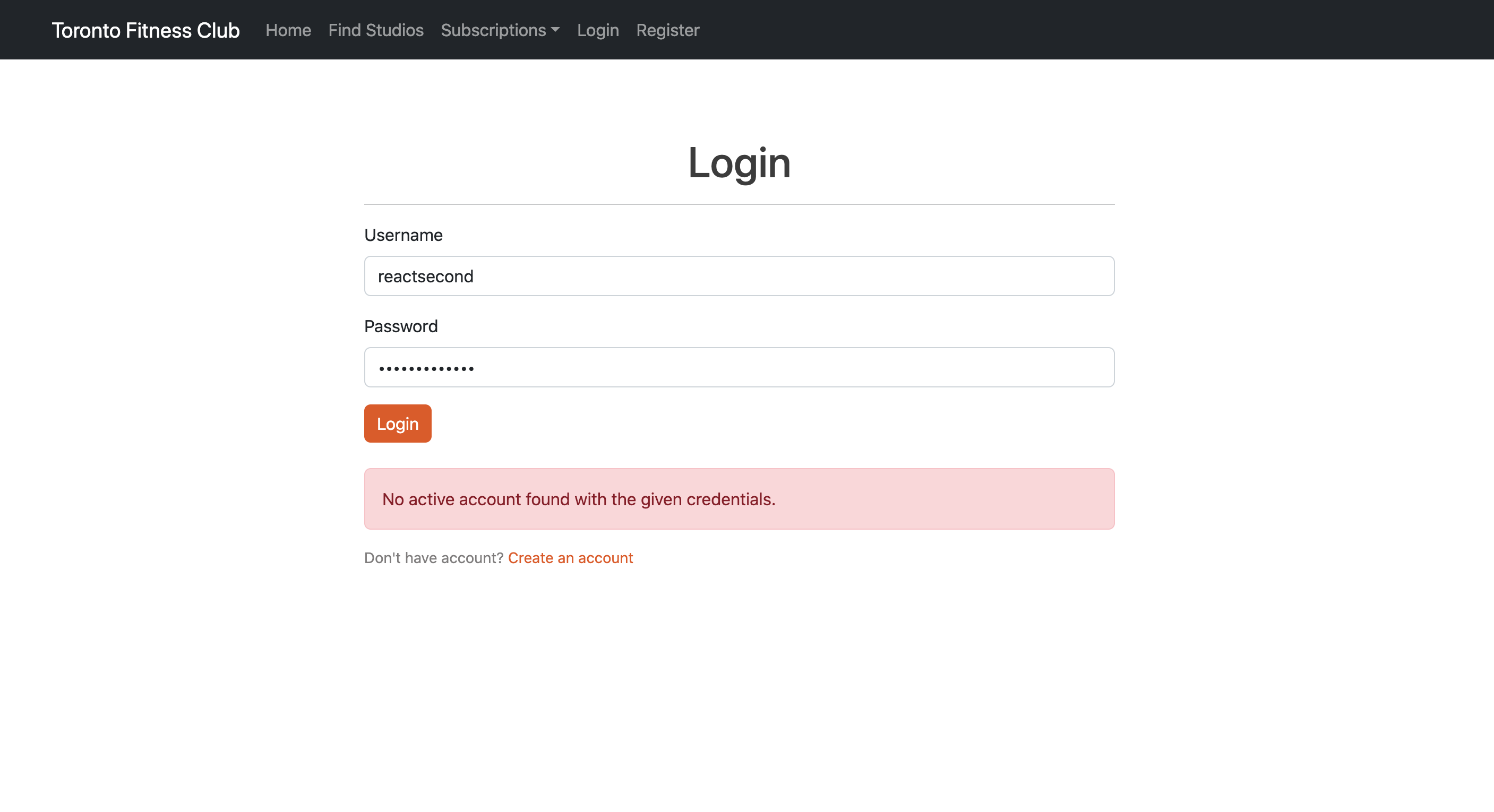
Task: Click the Toronto Fitness Club brand link
Action: pyautogui.click(x=145, y=30)
